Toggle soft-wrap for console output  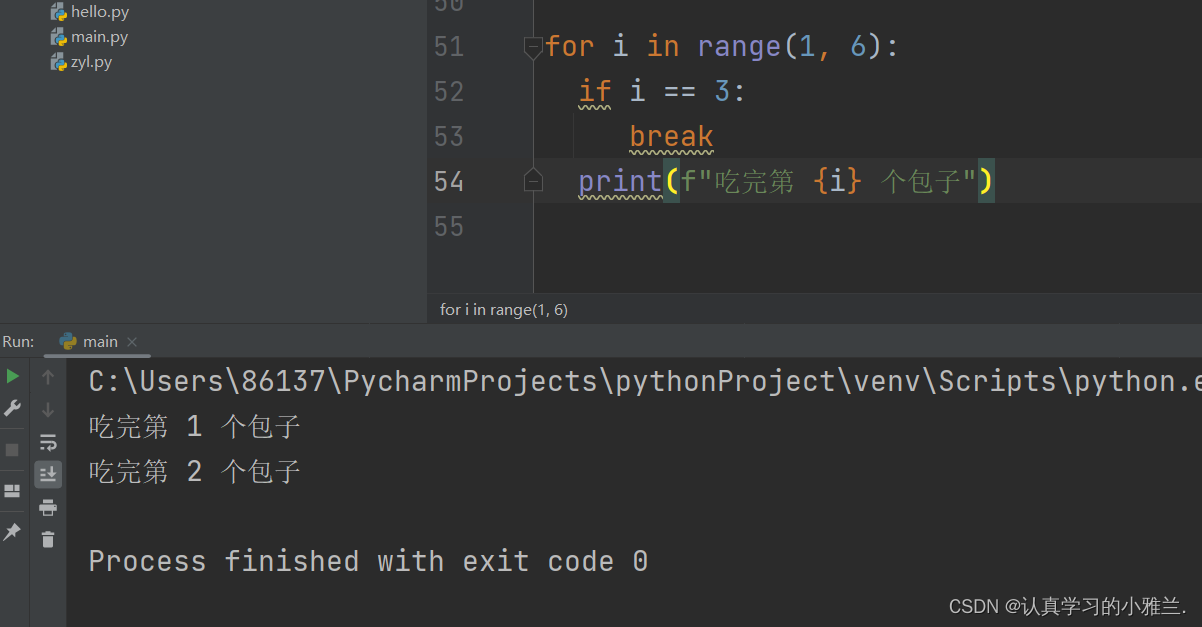pyautogui.click(x=47, y=442)
